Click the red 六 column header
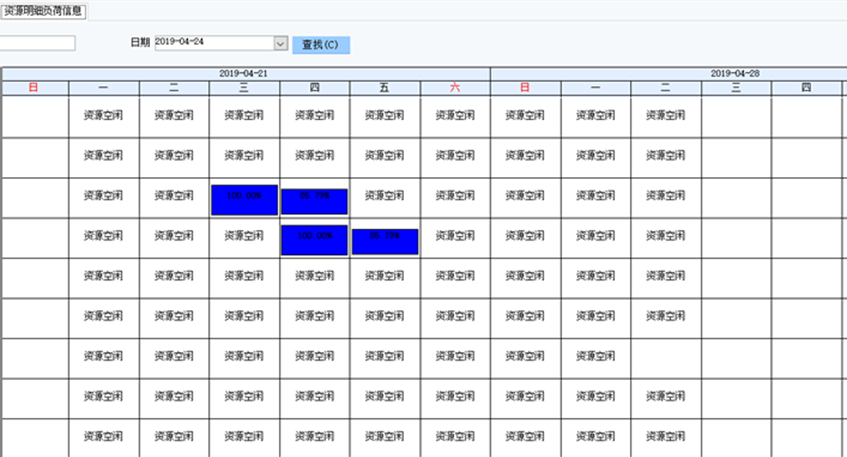Viewport: 847px width, 457px height. (455, 88)
